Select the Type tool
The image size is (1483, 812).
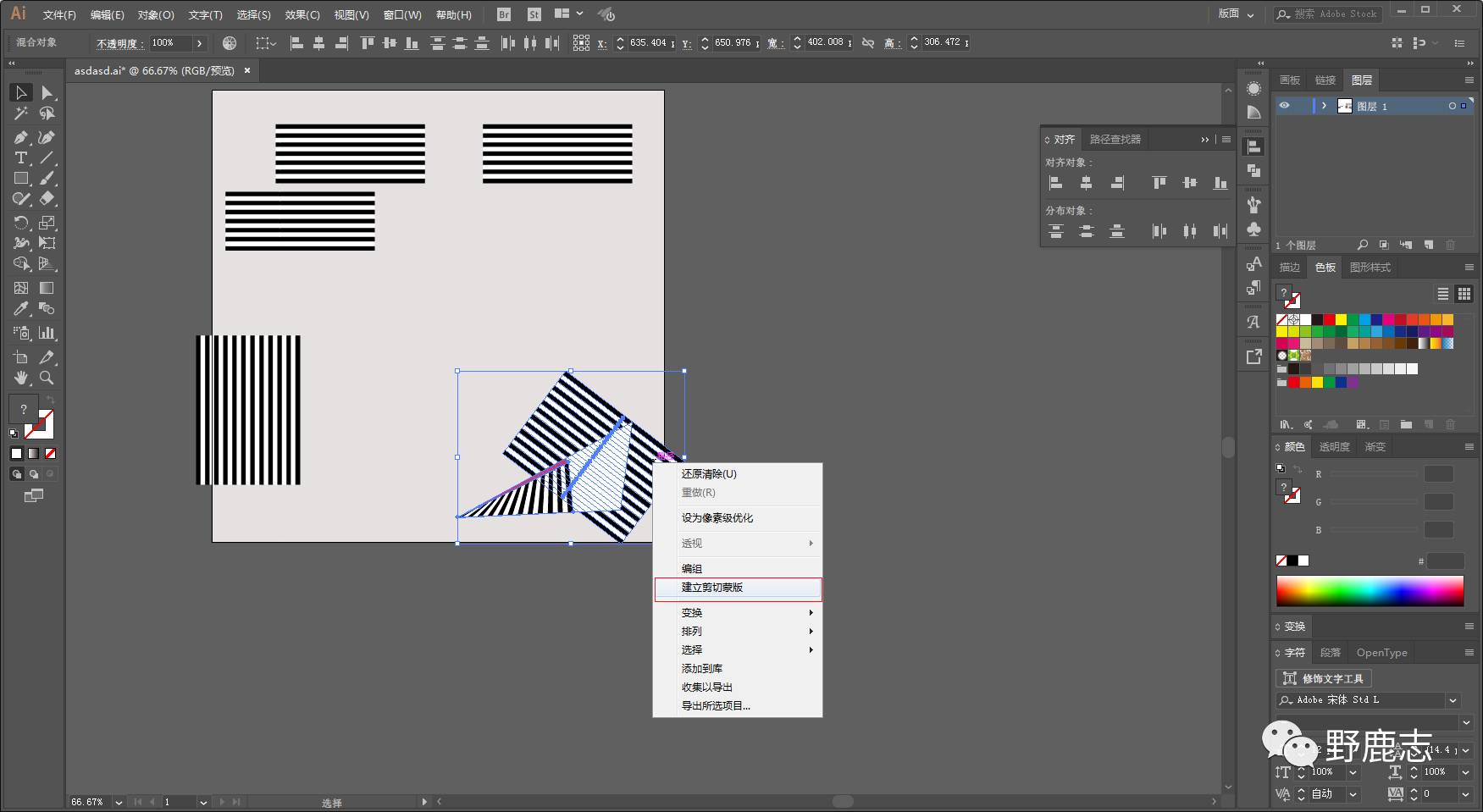tap(21, 158)
